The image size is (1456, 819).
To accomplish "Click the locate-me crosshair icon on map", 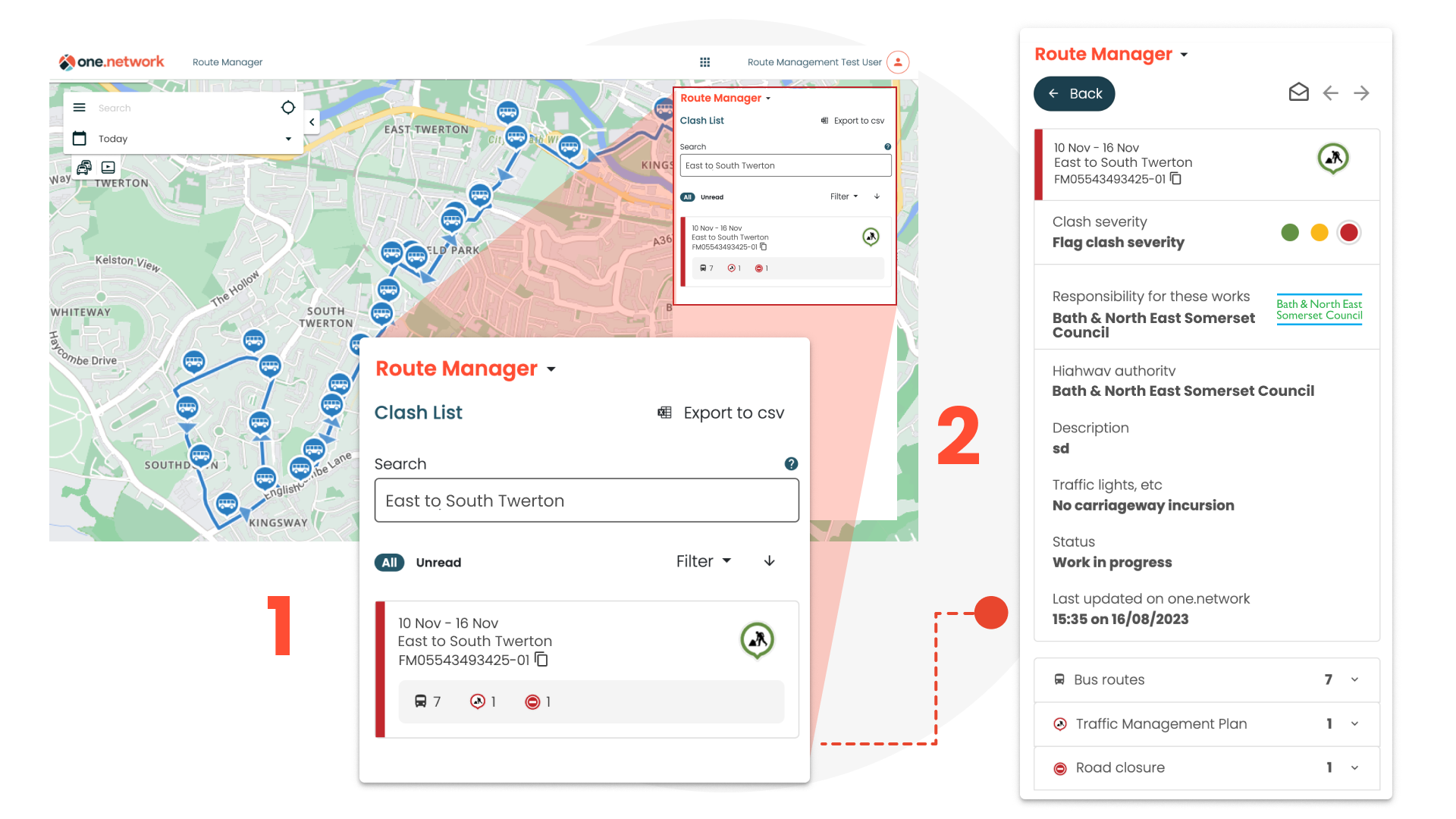I will (x=288, y=108).
